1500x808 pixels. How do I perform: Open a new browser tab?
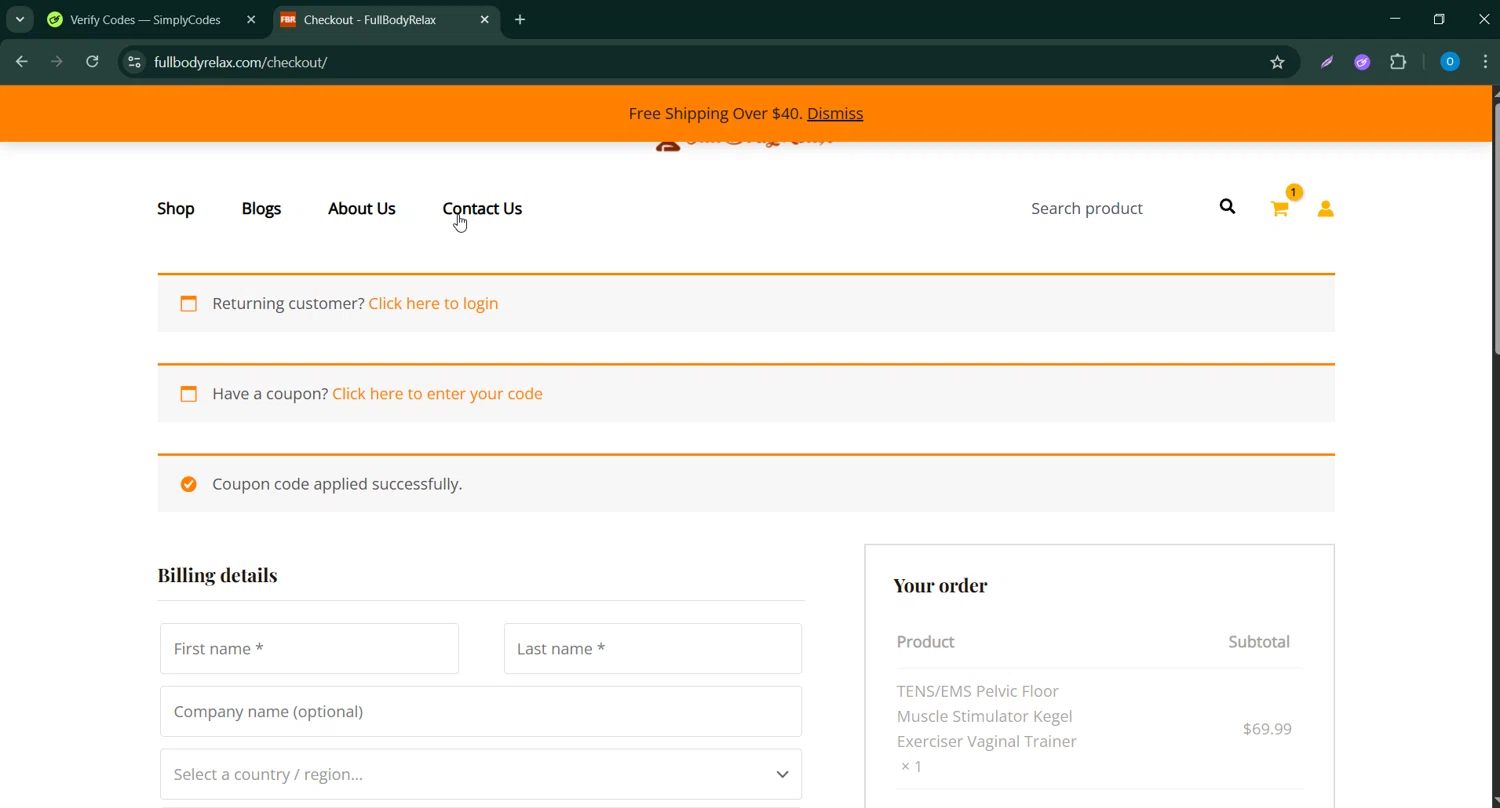pos(520,19)
